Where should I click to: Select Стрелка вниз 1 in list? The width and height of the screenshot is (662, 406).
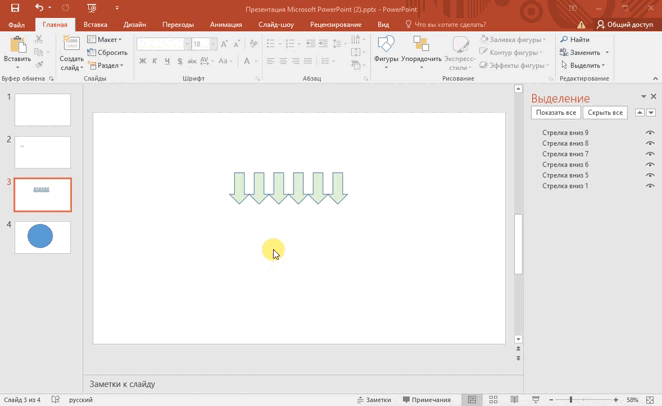pyautogui.click(x=565, y=186)
